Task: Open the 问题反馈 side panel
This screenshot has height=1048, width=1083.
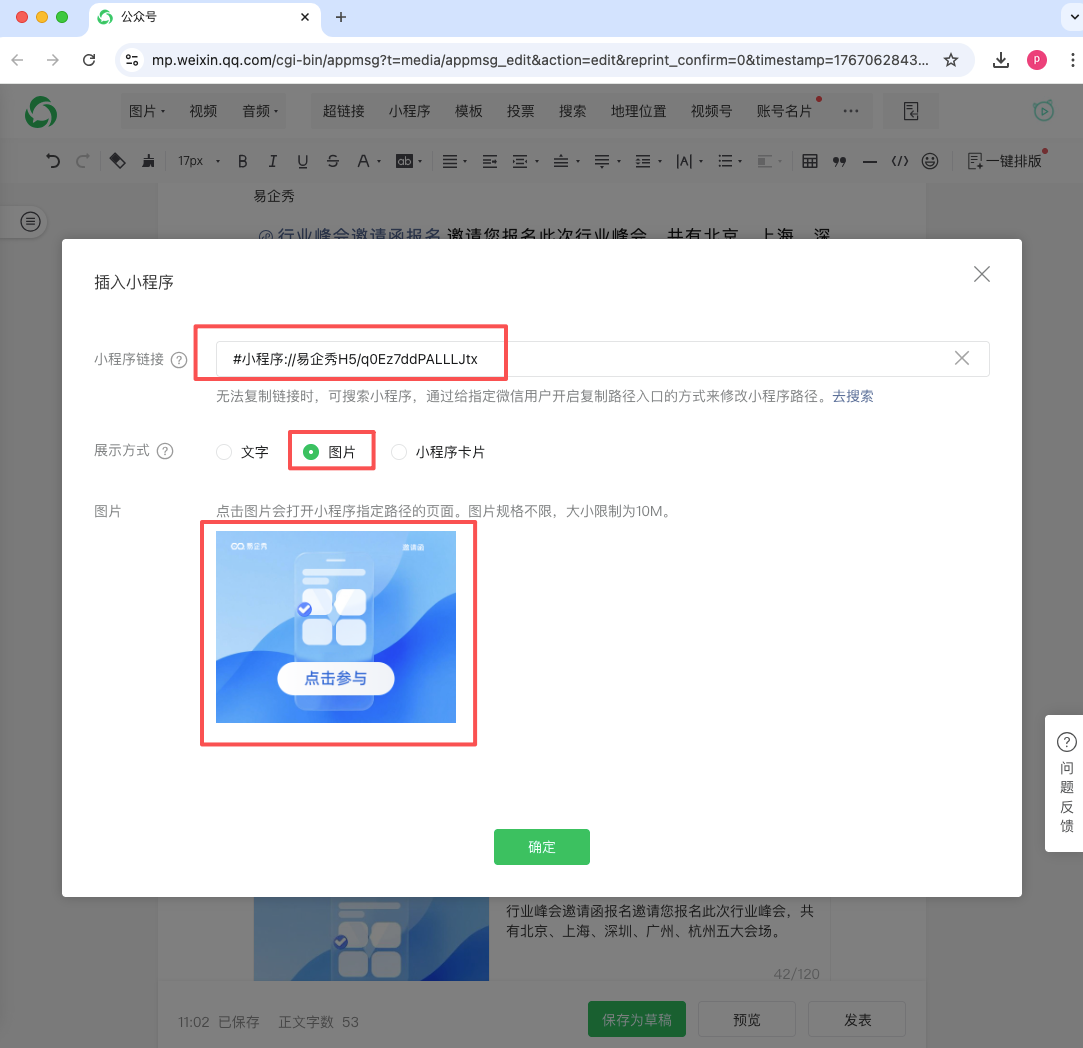Action: (1066, 782)
